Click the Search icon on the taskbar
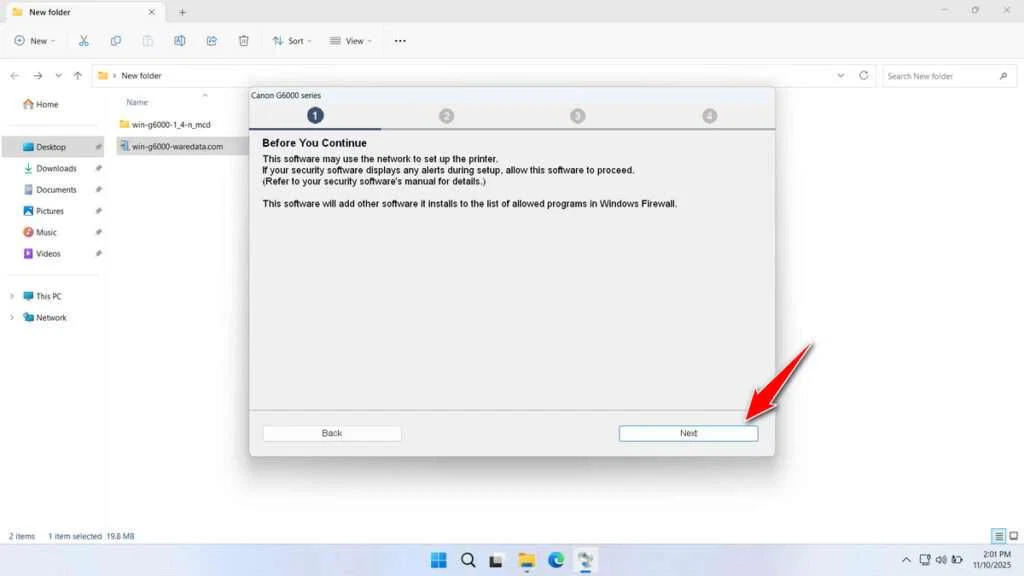This screenshot has width=1024, height=576. (x=468, y=560)
